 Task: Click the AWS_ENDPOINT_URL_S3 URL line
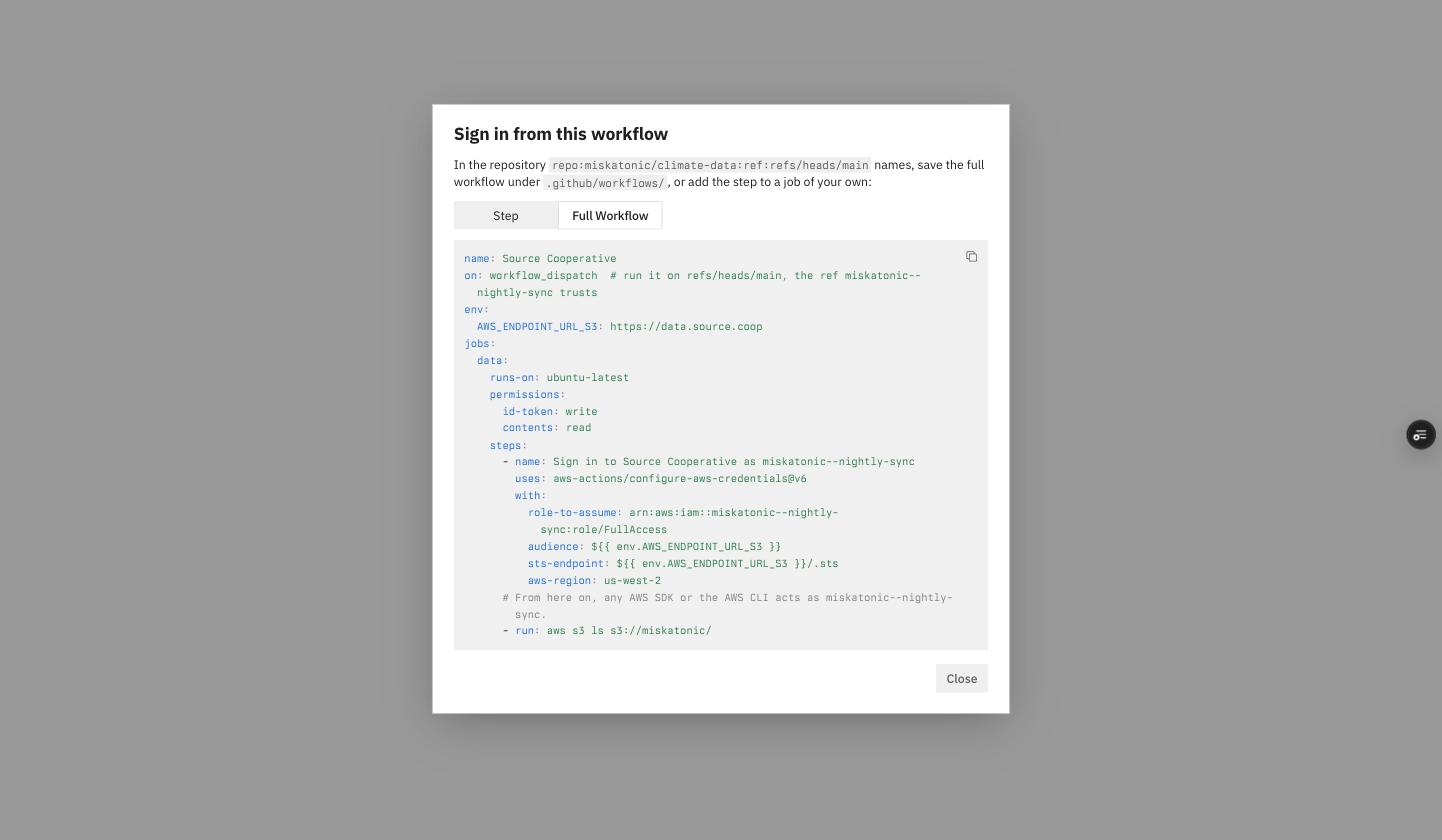[620, 327]
